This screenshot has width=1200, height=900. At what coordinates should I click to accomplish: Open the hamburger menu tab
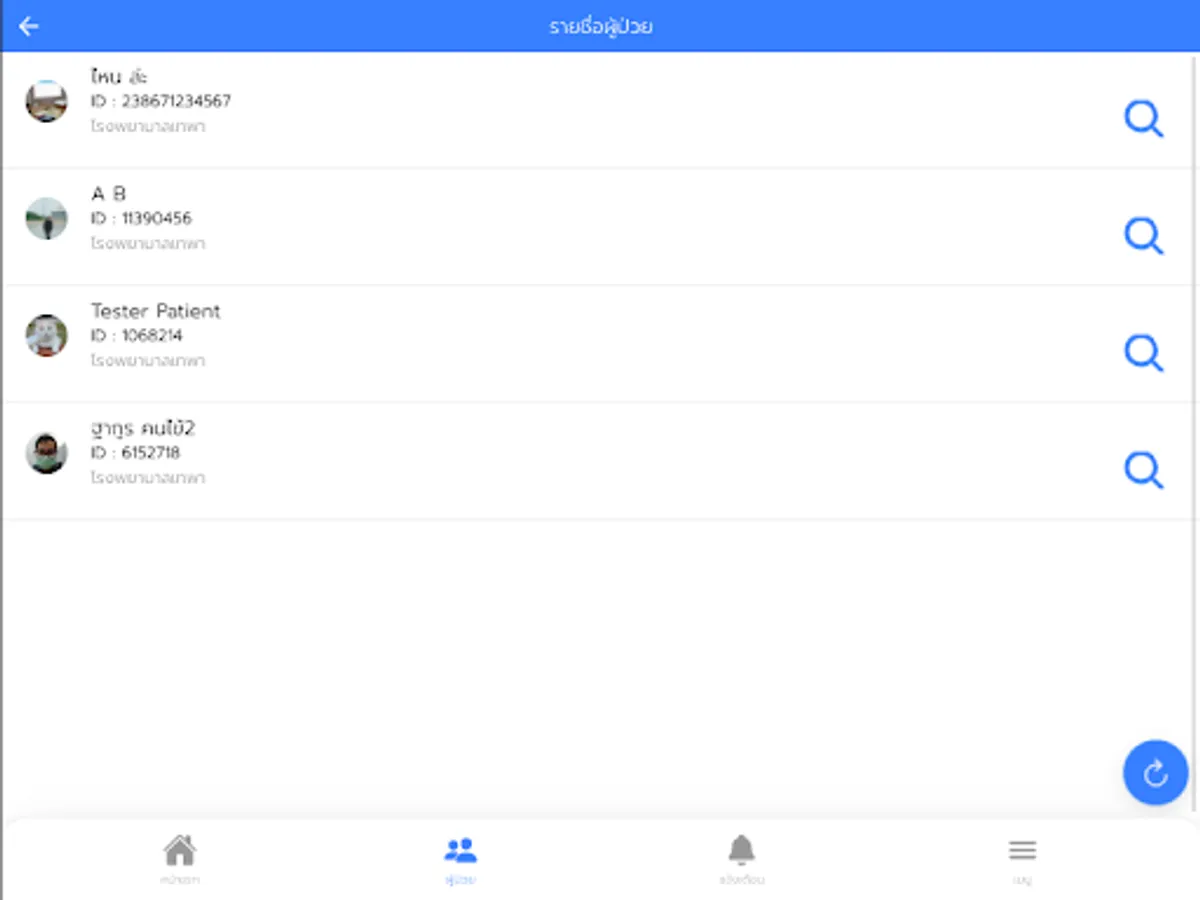pos(1022,851)
